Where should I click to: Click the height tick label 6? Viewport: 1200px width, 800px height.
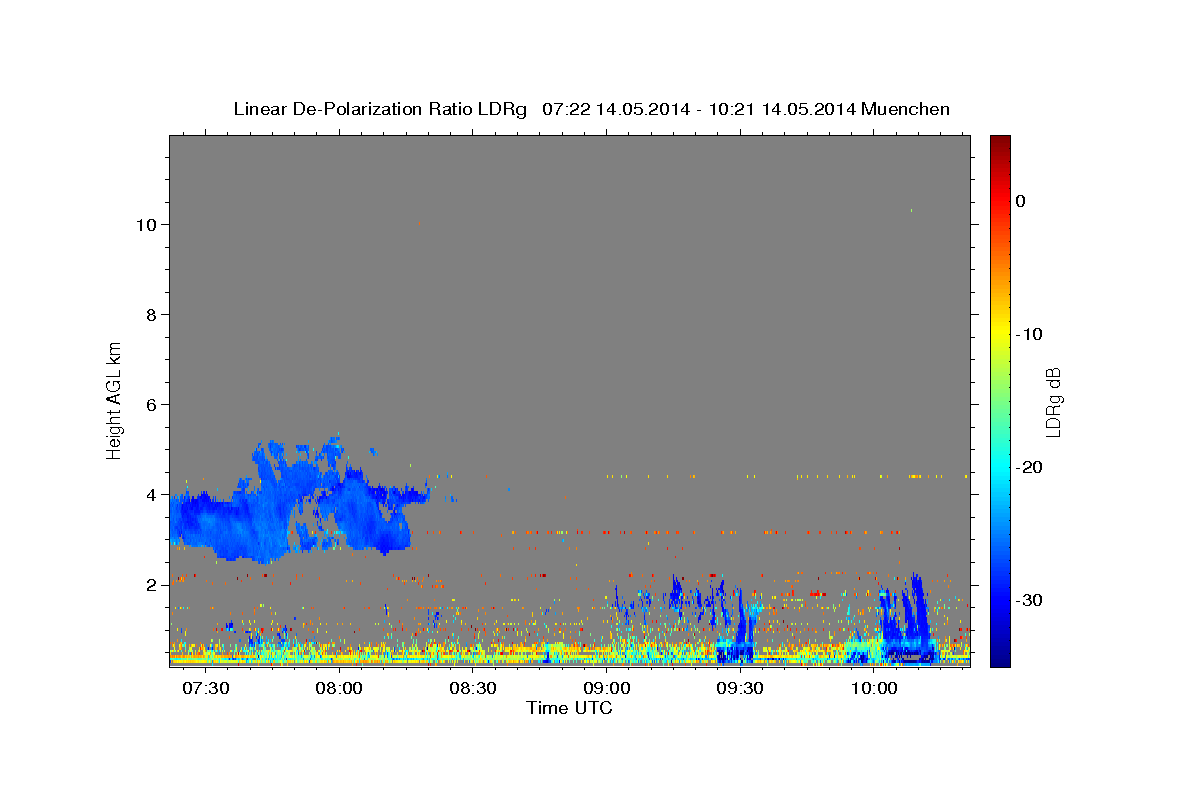click(152, 405)
